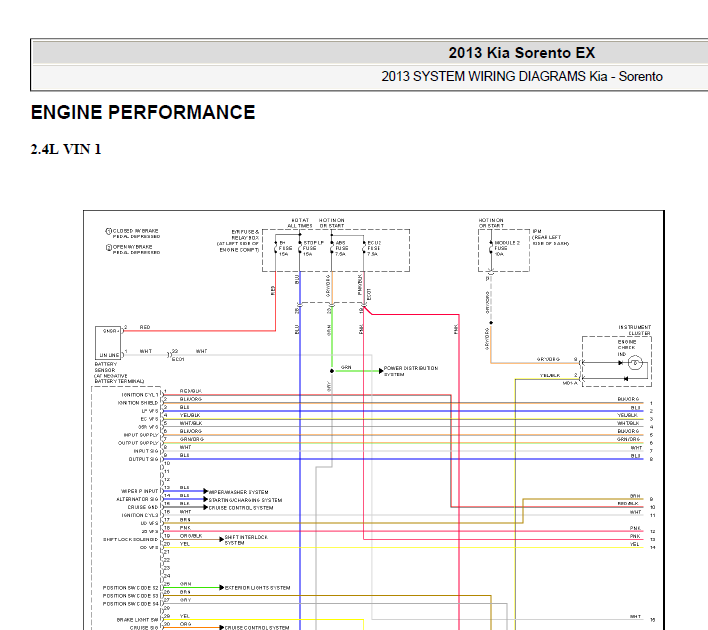This screenshot has height=630, width=708.
Task: Click "SNSR+" inside battery sensor box
Action: pyautogui.click(x=111, y=331)
